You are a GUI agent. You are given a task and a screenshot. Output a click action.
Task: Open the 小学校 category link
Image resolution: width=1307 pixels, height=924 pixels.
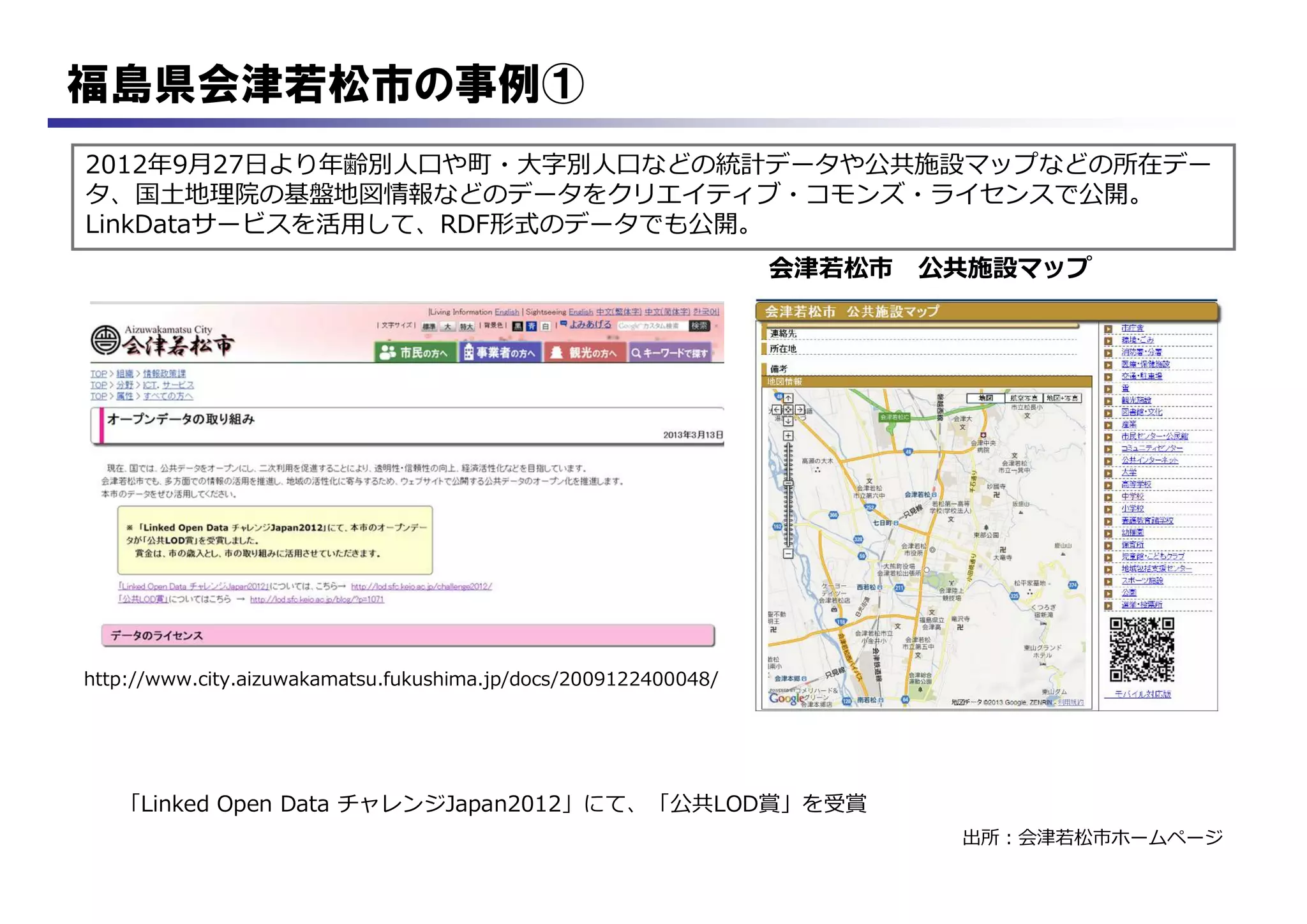click(x=1133, y=509)
